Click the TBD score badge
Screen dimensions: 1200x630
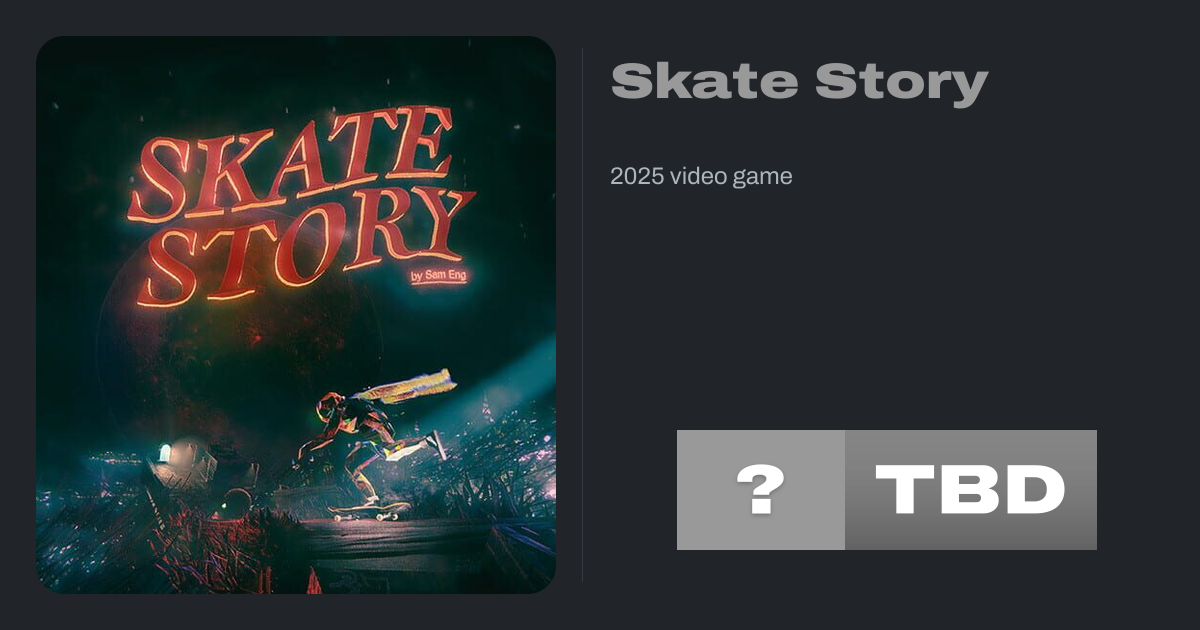(x=970, y=490)
